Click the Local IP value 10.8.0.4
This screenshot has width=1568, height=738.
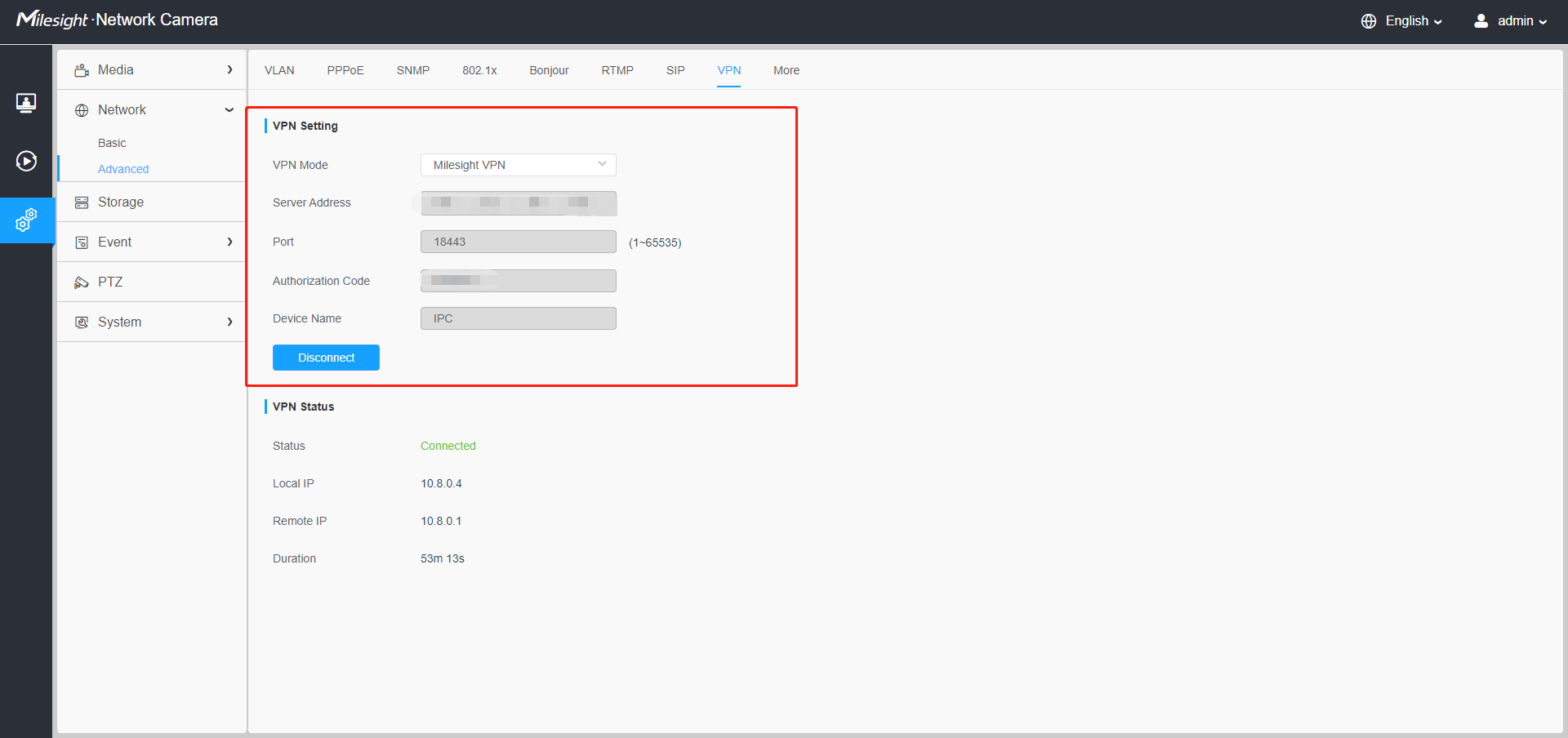coord(441,483)
